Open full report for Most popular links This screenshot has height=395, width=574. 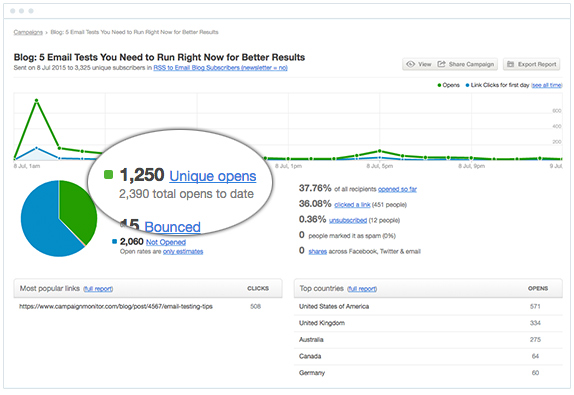click(x=98, y=289)
